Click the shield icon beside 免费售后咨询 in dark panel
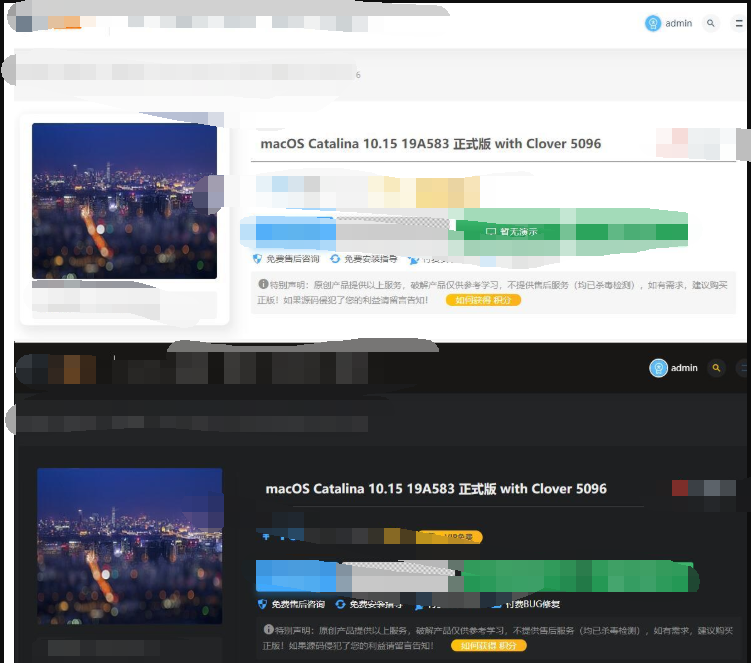This screenshot has height=663, width=751. tap(262, 604)
